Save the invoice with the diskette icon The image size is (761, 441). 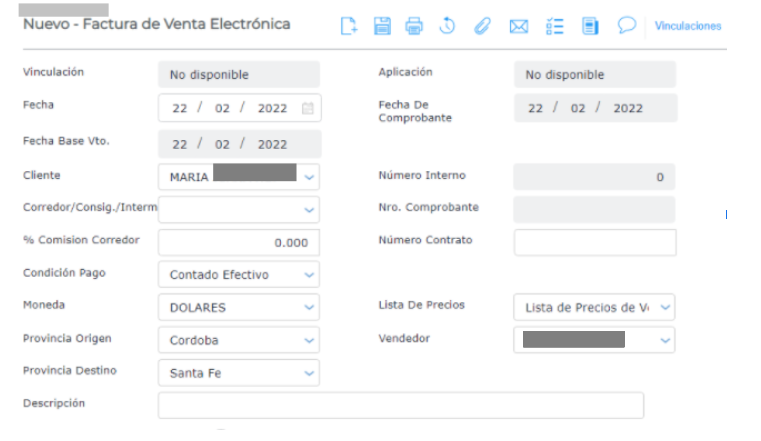pyautogui.click(x=382, y=27)
